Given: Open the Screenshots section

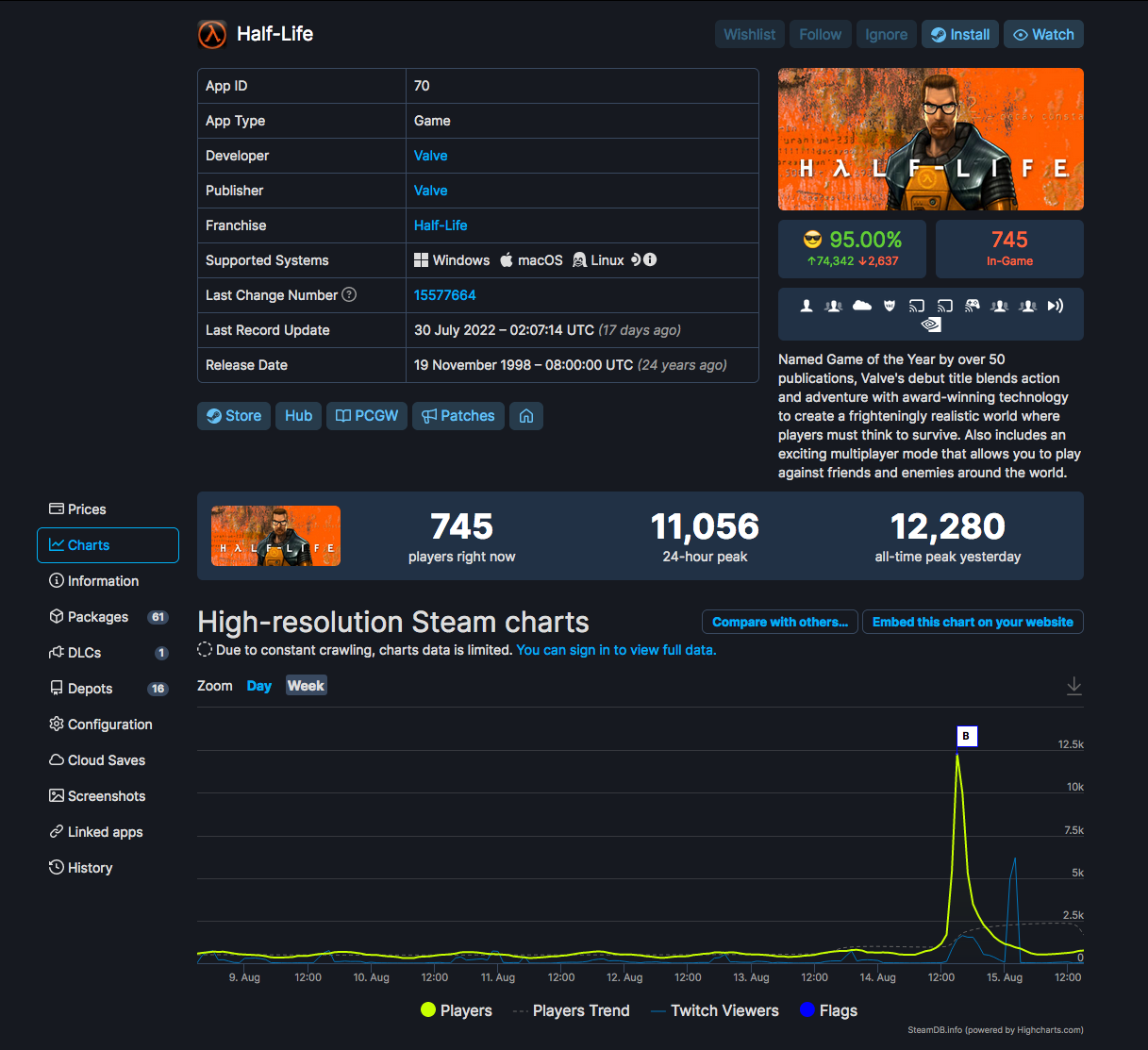Looking at the screenshot, I should (108, 796).
